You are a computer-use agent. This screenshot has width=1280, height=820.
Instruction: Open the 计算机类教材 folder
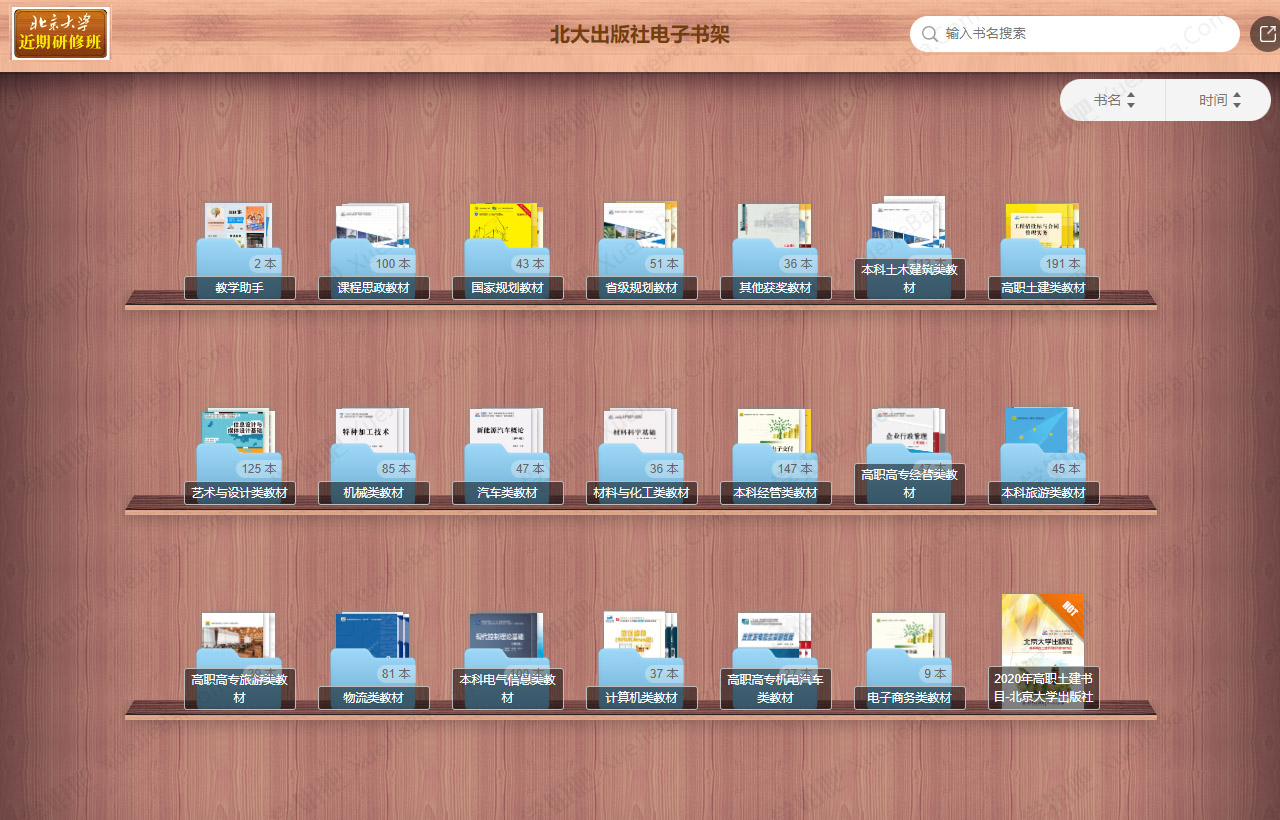click(x=641, y=660)
